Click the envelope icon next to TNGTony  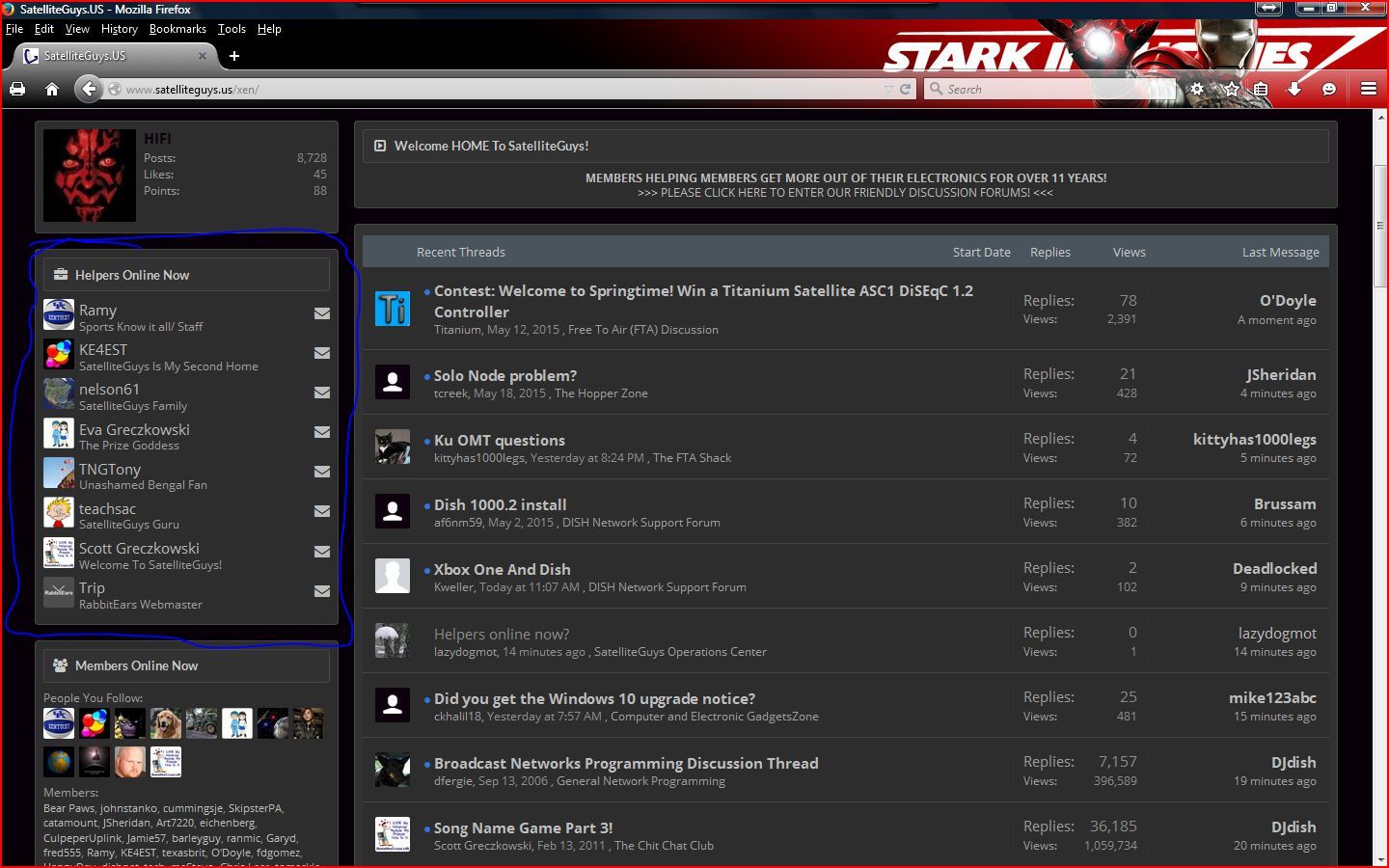tap(322, 472)
